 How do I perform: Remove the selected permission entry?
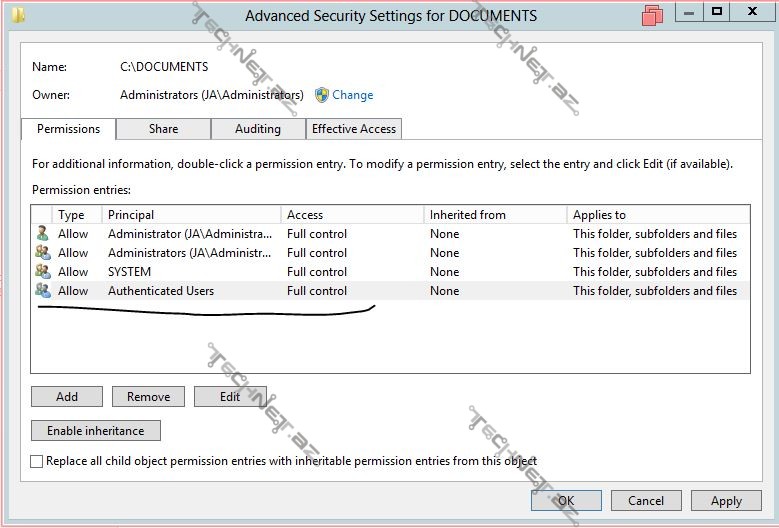click(x=148, y=397)
